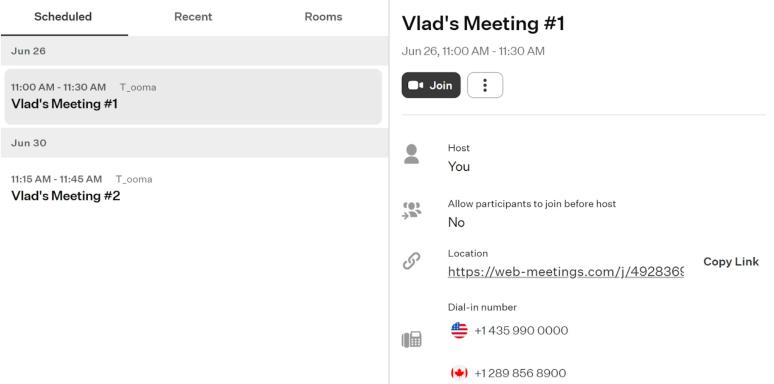Click the desk phone dial-in icon

point(411,340)
